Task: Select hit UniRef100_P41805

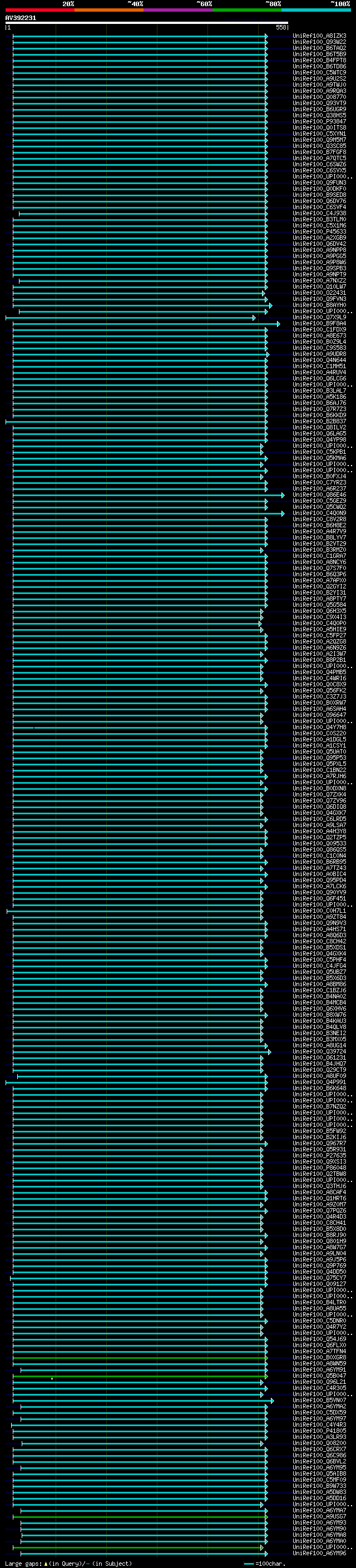Action: (319, 1431)
